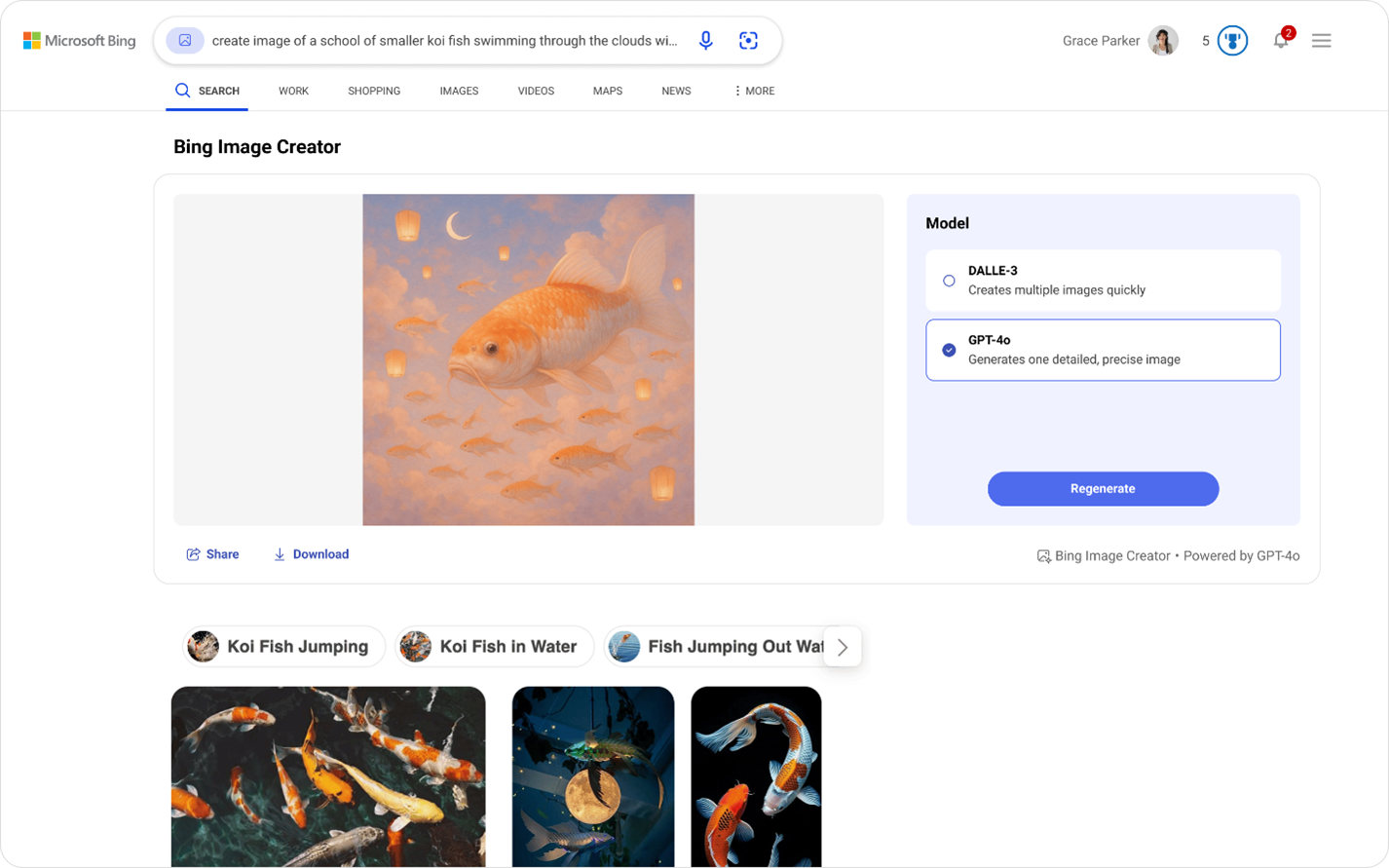Download the generated image
This screenshot has height=868, width=1389.
point(311,554)
